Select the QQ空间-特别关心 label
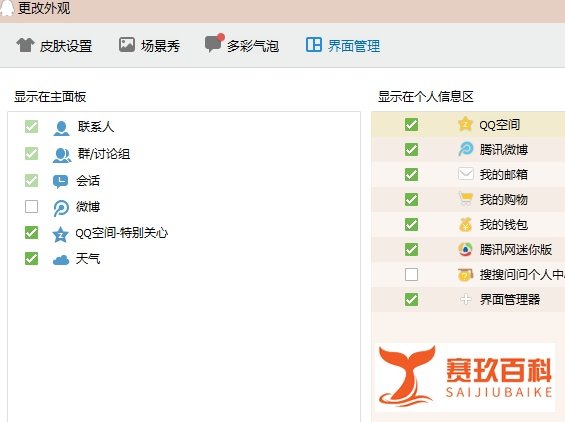 tap(122, 233)
